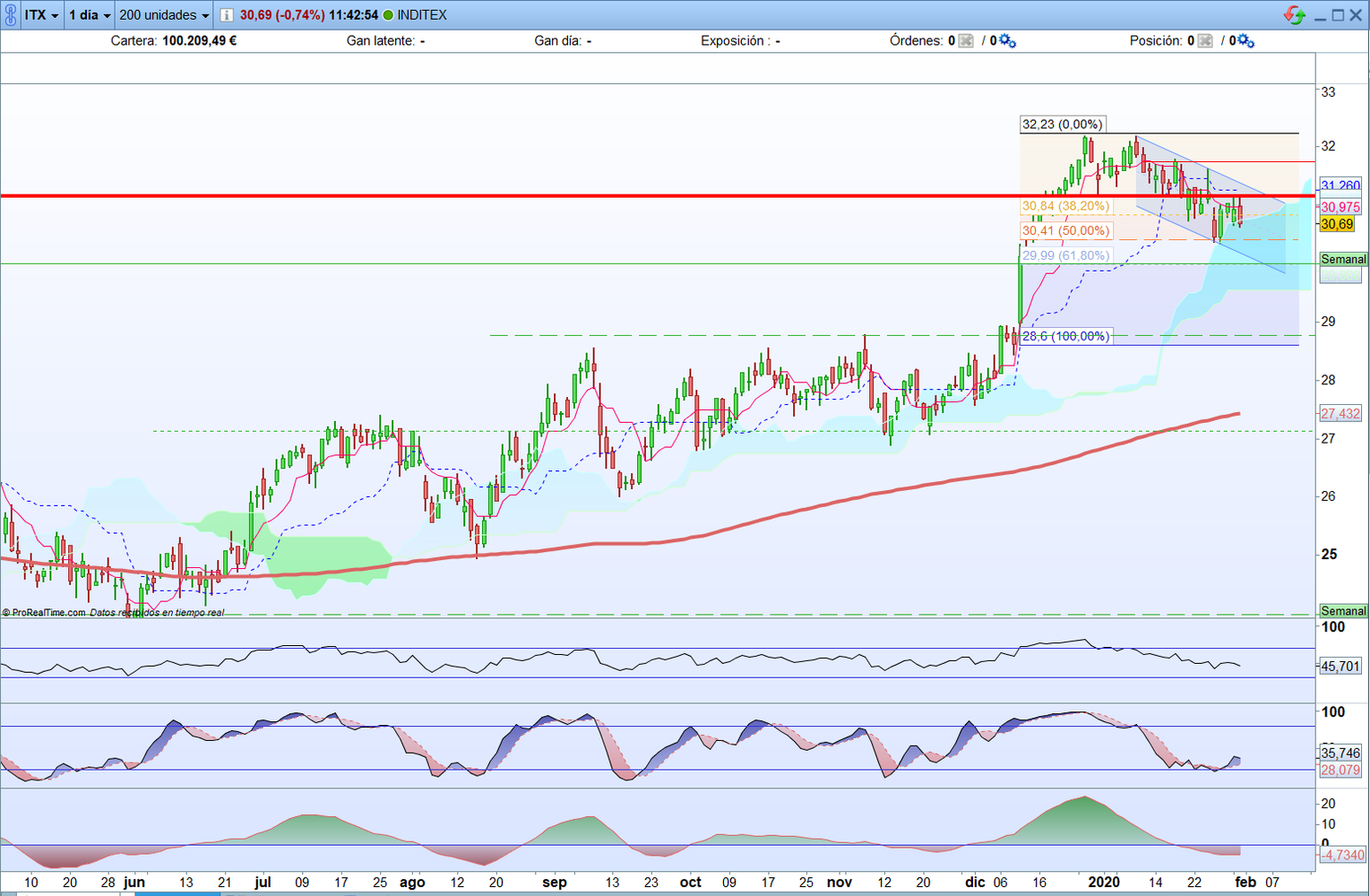1370x896 pixels.
Task: Select the Fibonacci label 28,6 (100,00%)
Action: point(1065,336)
